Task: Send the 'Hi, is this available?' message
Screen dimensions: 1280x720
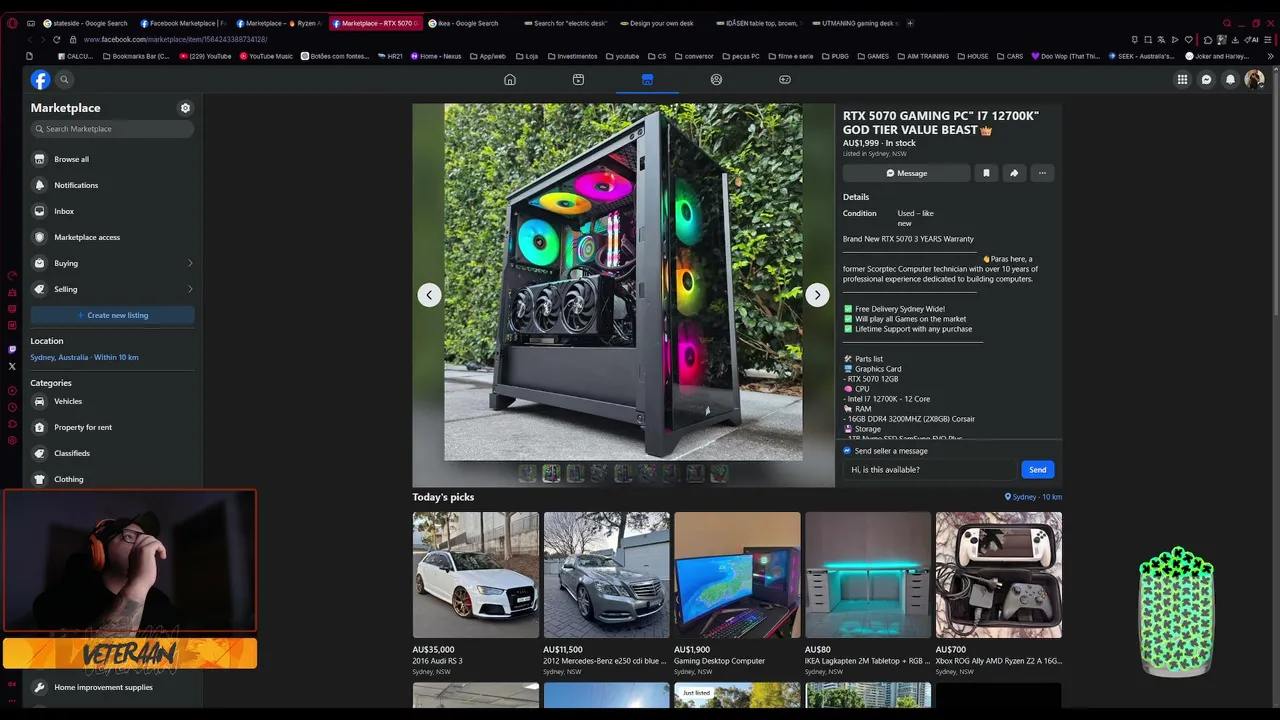Action: coord(1038,470)
